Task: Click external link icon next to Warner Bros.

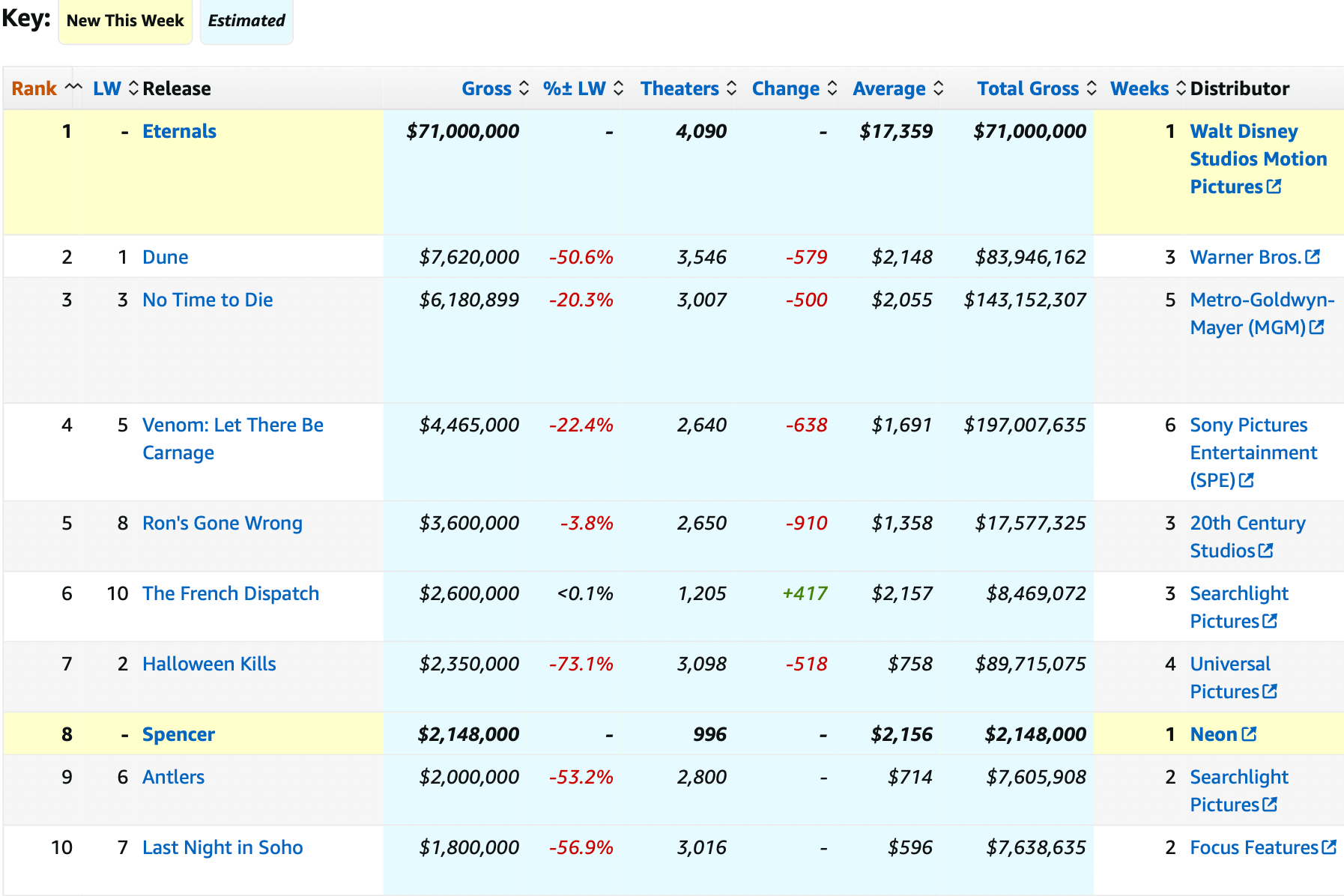Action: [x=1312, y=257]
